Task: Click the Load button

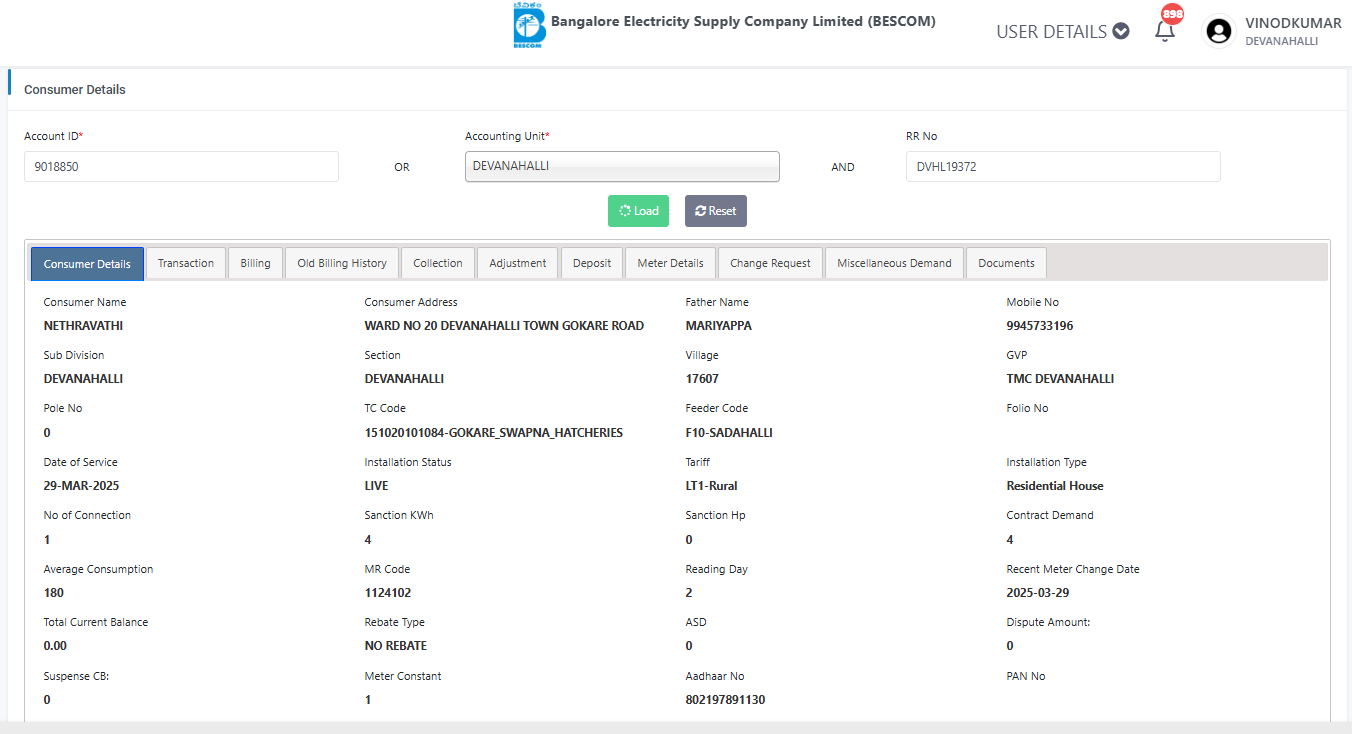Action: point(638,211)
